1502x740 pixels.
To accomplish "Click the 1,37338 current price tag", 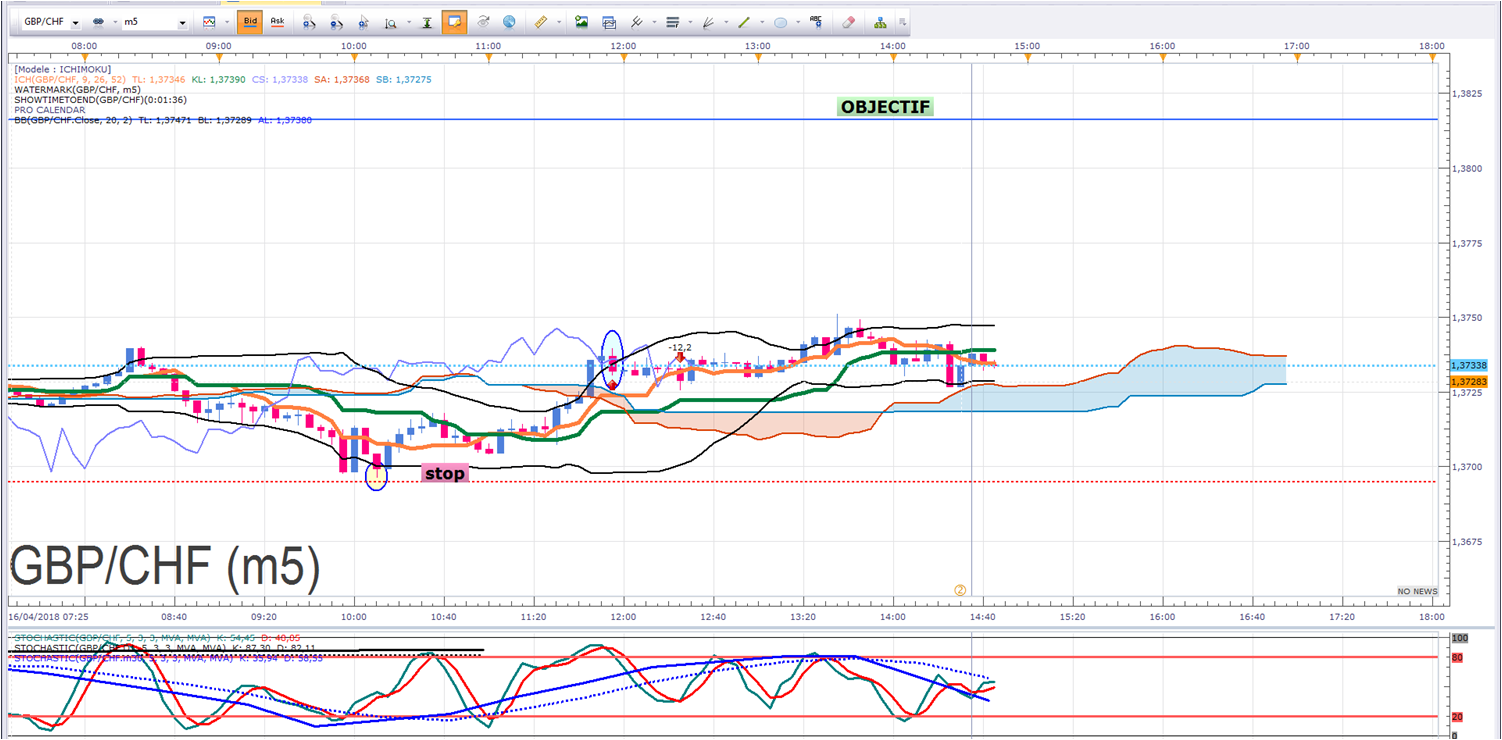I will pos(1471,366).
